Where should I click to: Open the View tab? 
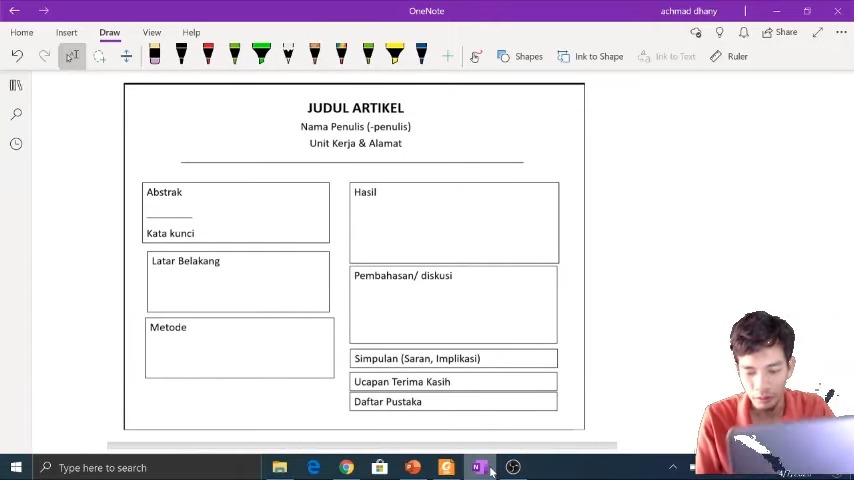(152, 33)
